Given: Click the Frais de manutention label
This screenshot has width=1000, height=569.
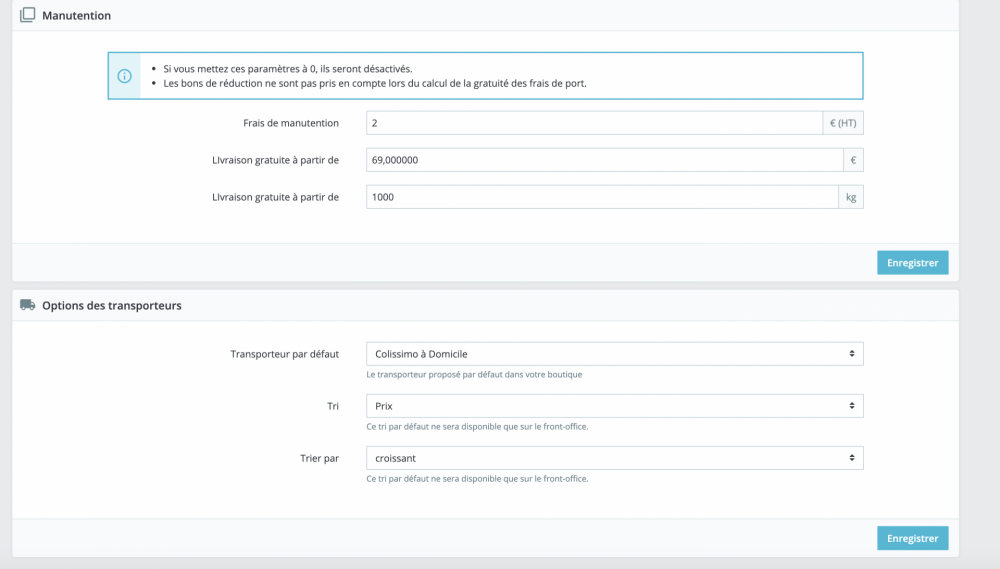Looking at the screenshot, I should point(291,123).
